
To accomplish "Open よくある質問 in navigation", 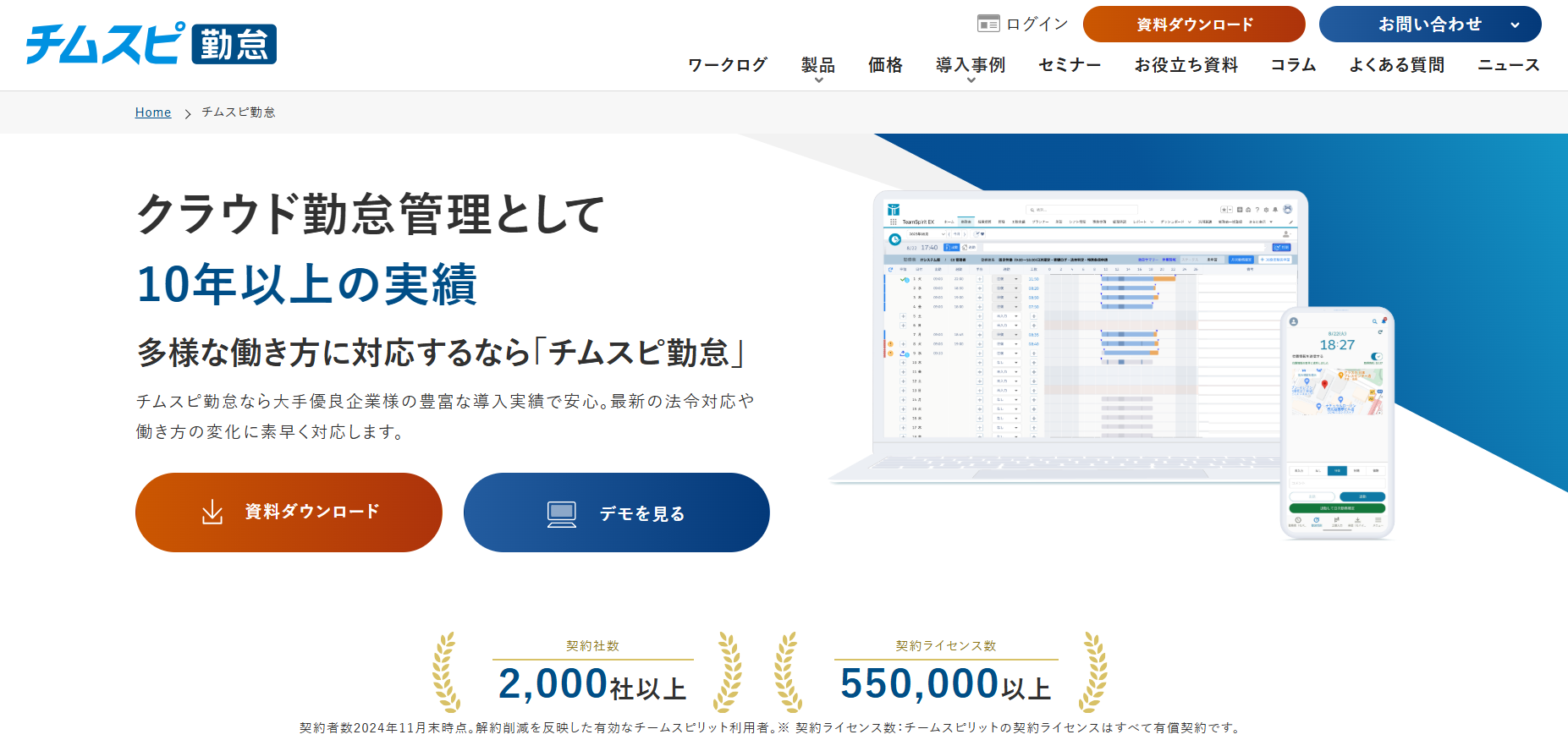I will click(1397, 64).
